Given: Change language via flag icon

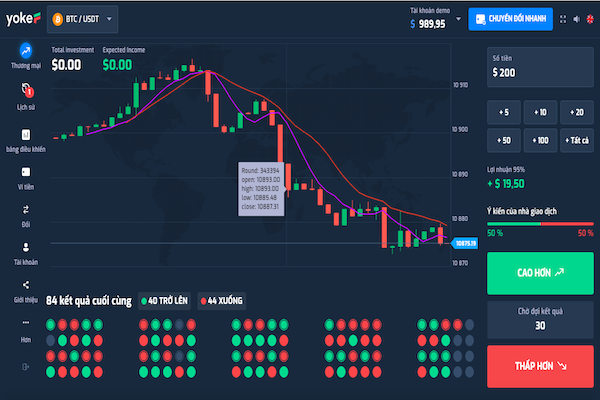Looking at the screenshot, I should [590, 19].
